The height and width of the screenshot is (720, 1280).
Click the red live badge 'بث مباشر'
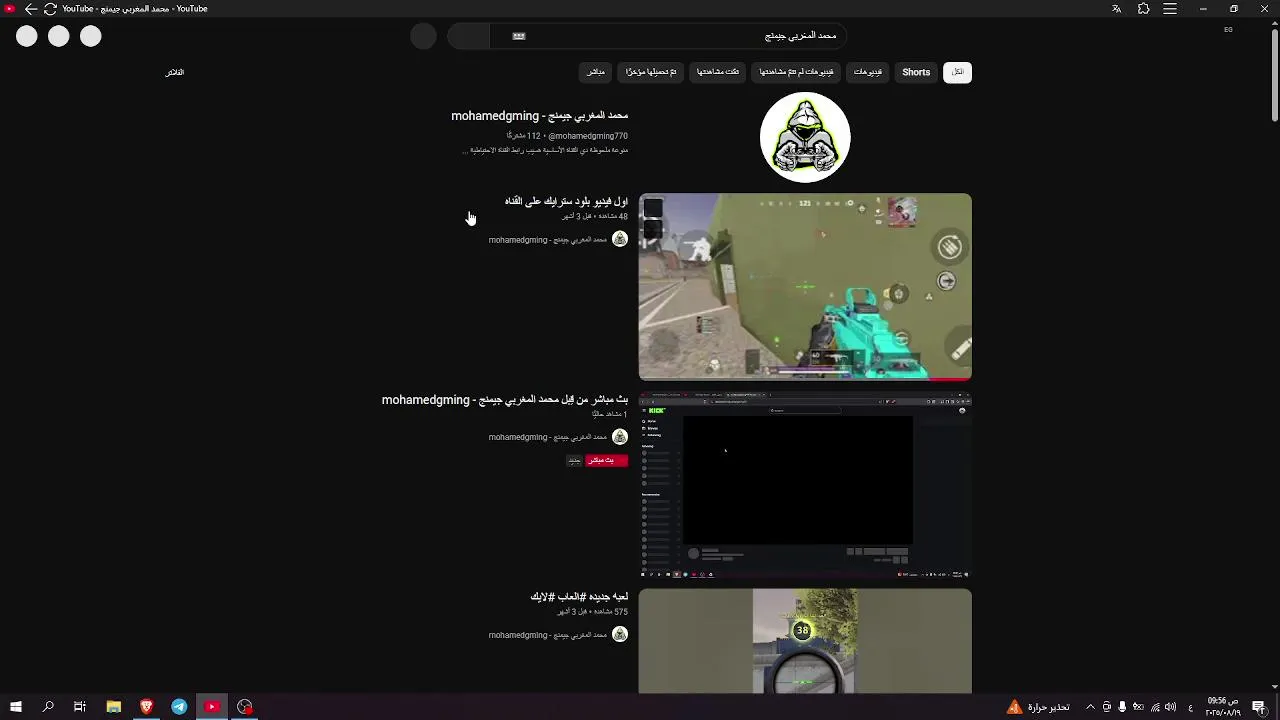point(607,460)
